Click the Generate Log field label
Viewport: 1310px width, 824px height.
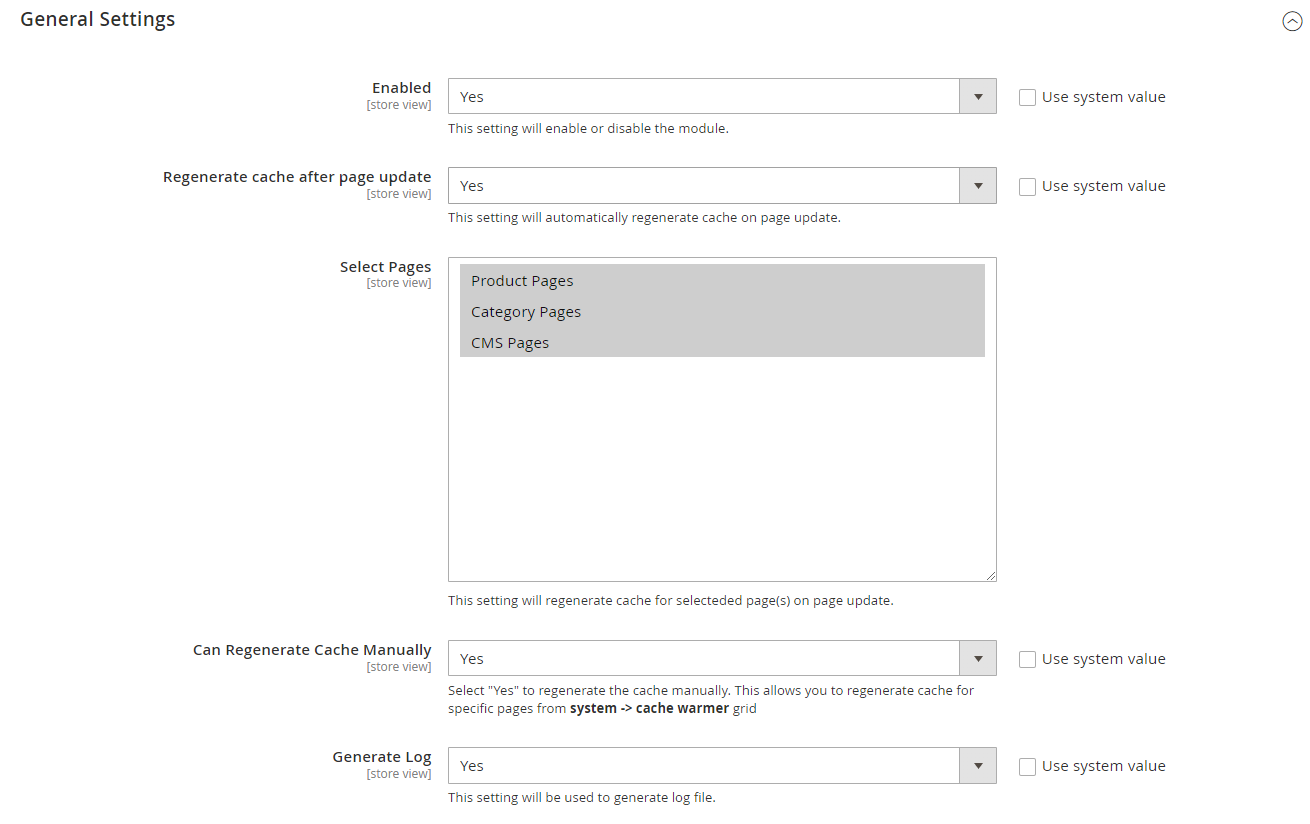click(381, 757)
